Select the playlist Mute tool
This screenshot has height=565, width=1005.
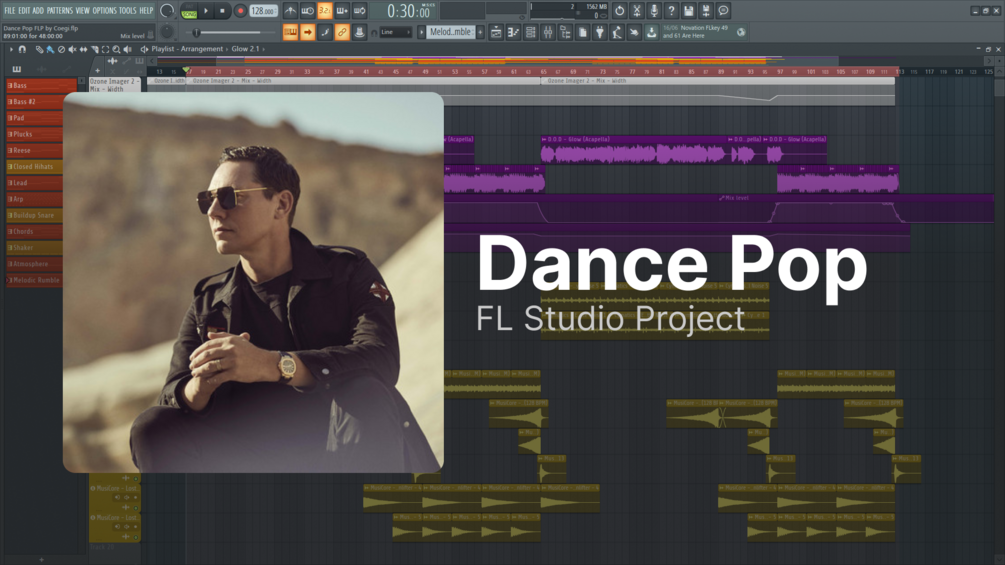72,49
